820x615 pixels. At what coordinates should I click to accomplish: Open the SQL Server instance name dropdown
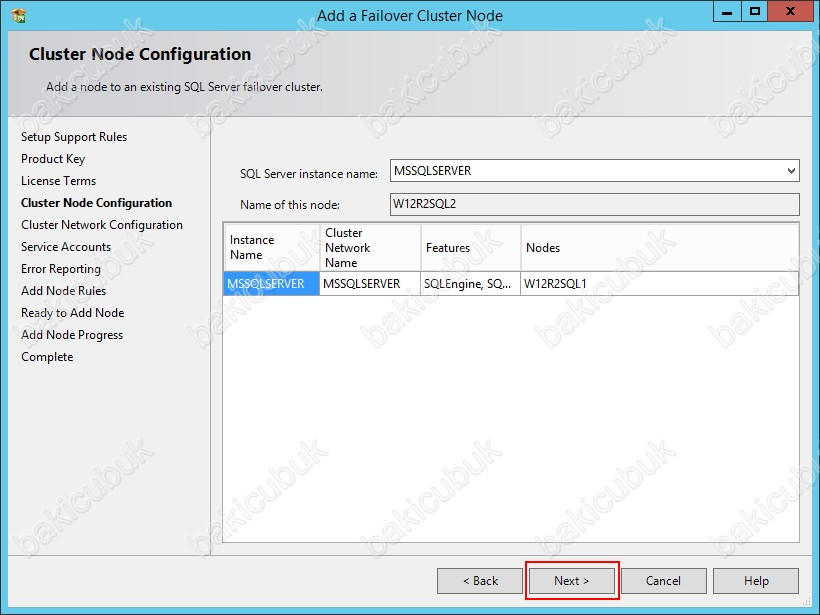pos(594,171)
